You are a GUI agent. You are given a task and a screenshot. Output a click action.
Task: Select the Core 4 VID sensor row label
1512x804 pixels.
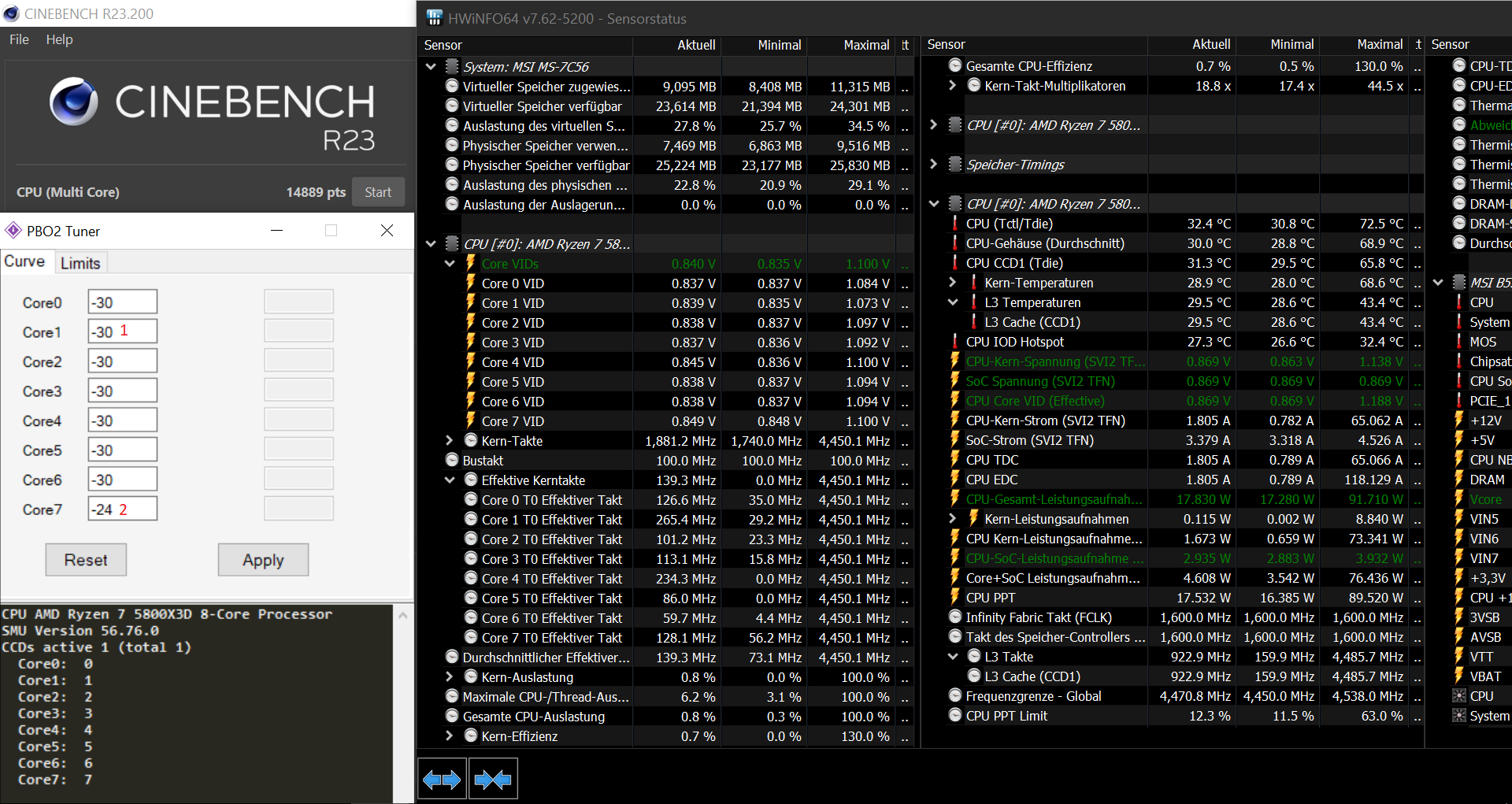click(513, 362)
